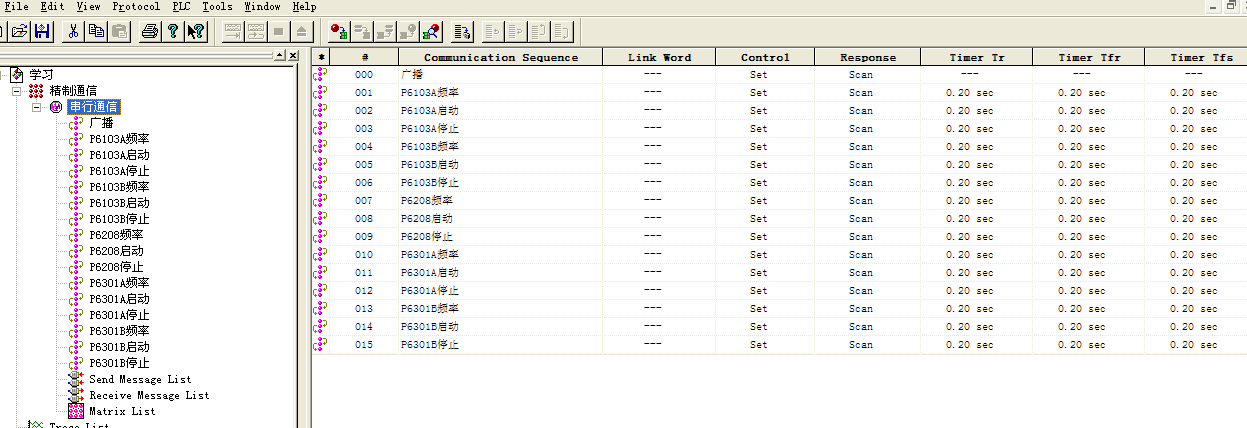The height and width of the screenshot is (428, 1247).
Task: Click the Cut scissors icon
Action: [x=73, y=31]
